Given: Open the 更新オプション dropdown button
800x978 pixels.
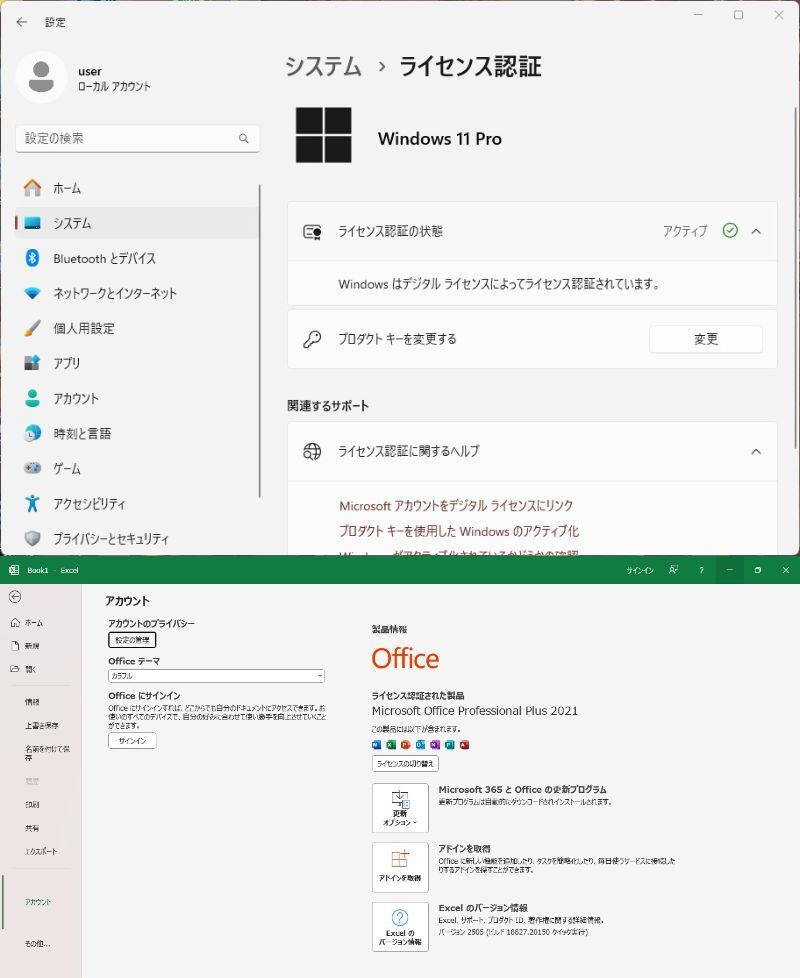Looking at the screenshot, I should (x=400, y=808).
